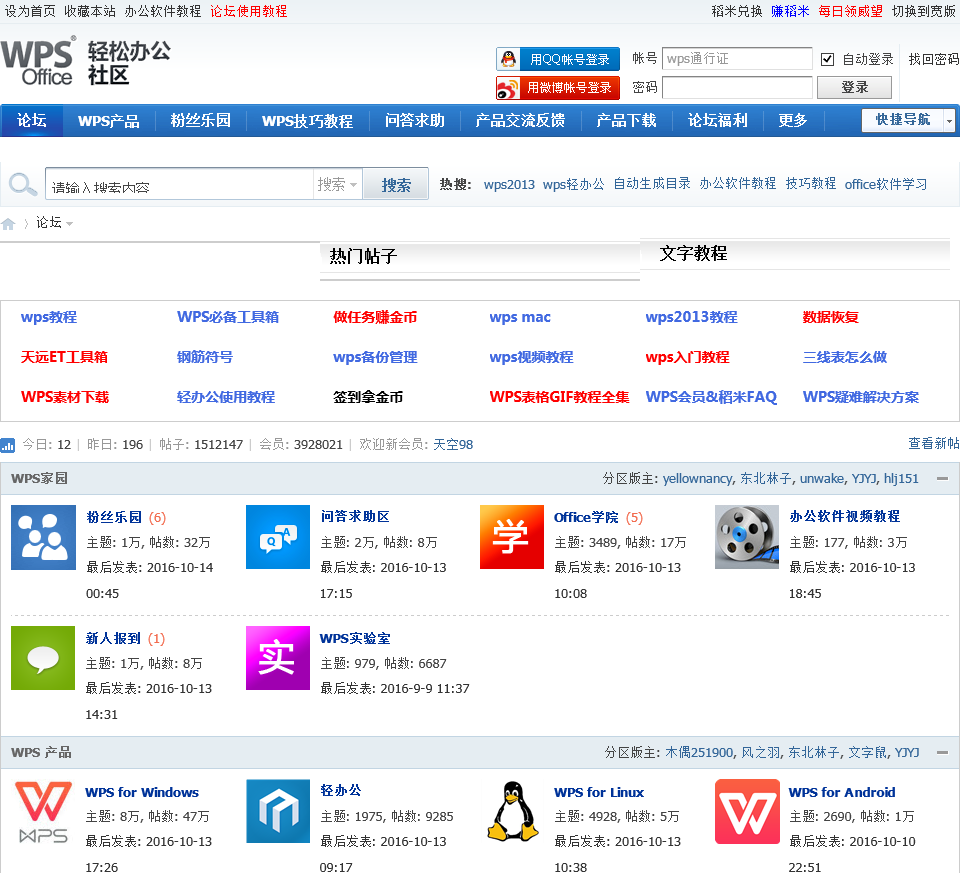Open moderator 木偶251900's profile

click(699, 752)
